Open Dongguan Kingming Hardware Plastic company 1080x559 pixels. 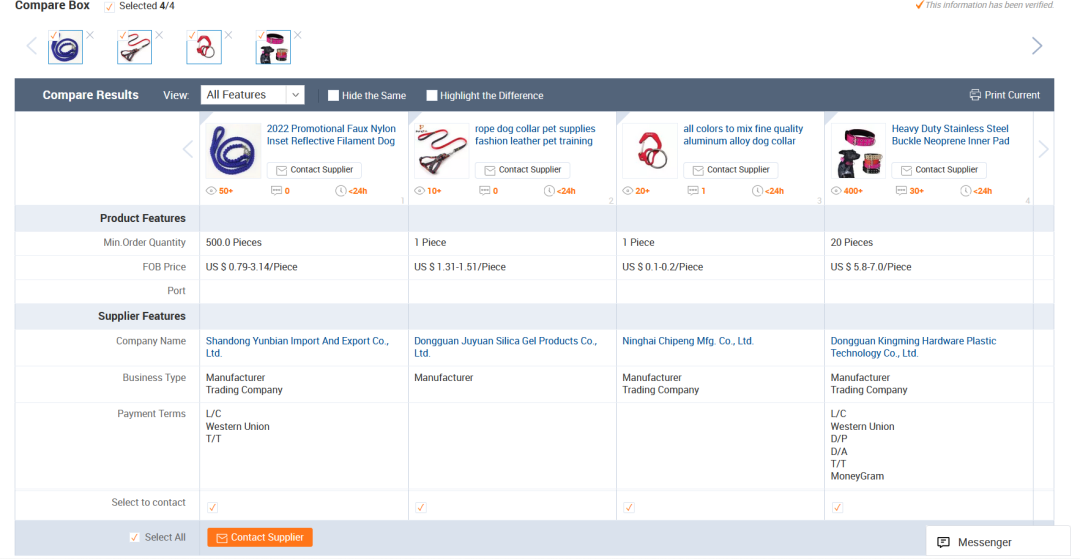[x=913, y=347]
